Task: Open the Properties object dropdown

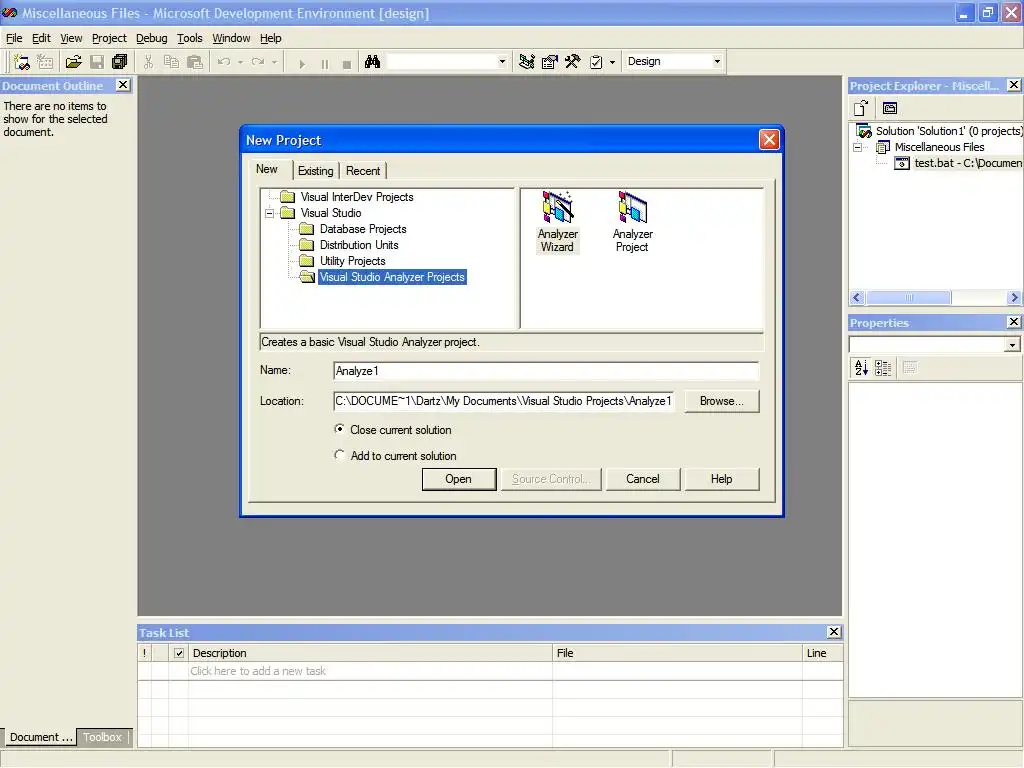Action: [x=1012, y=344]
